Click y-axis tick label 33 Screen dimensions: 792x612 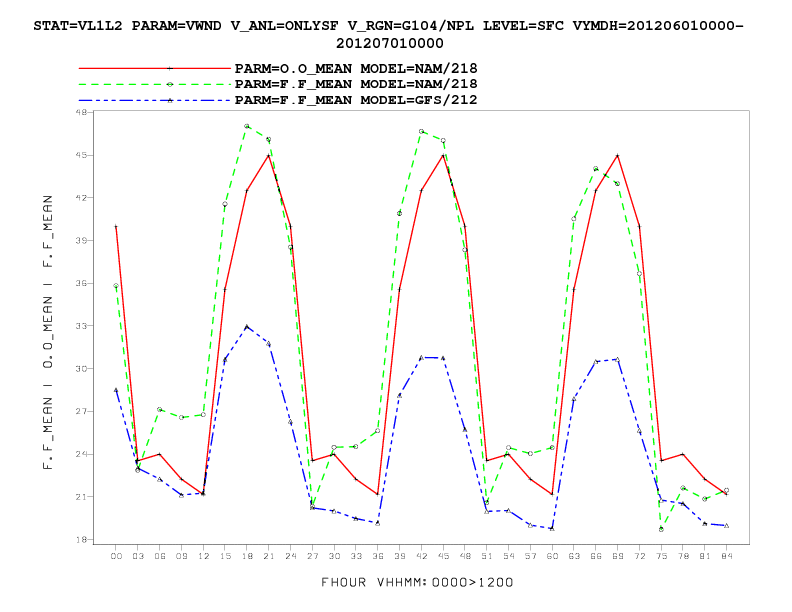point(80,326)
